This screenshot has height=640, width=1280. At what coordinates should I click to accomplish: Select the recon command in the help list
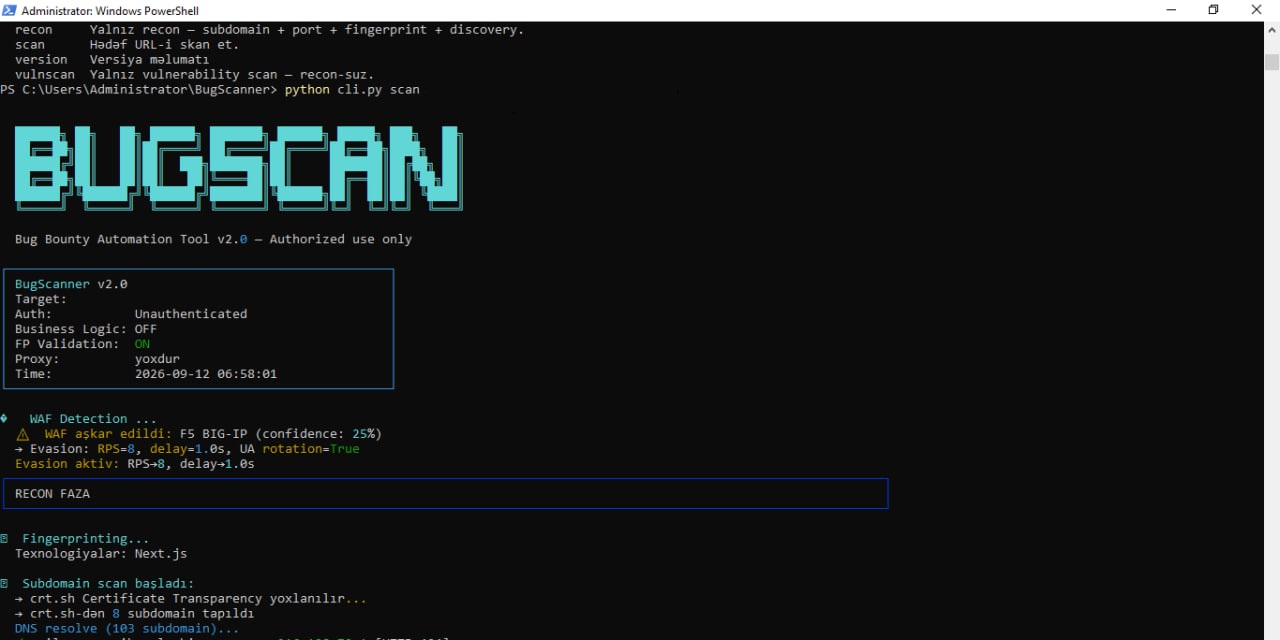point(34,30)
